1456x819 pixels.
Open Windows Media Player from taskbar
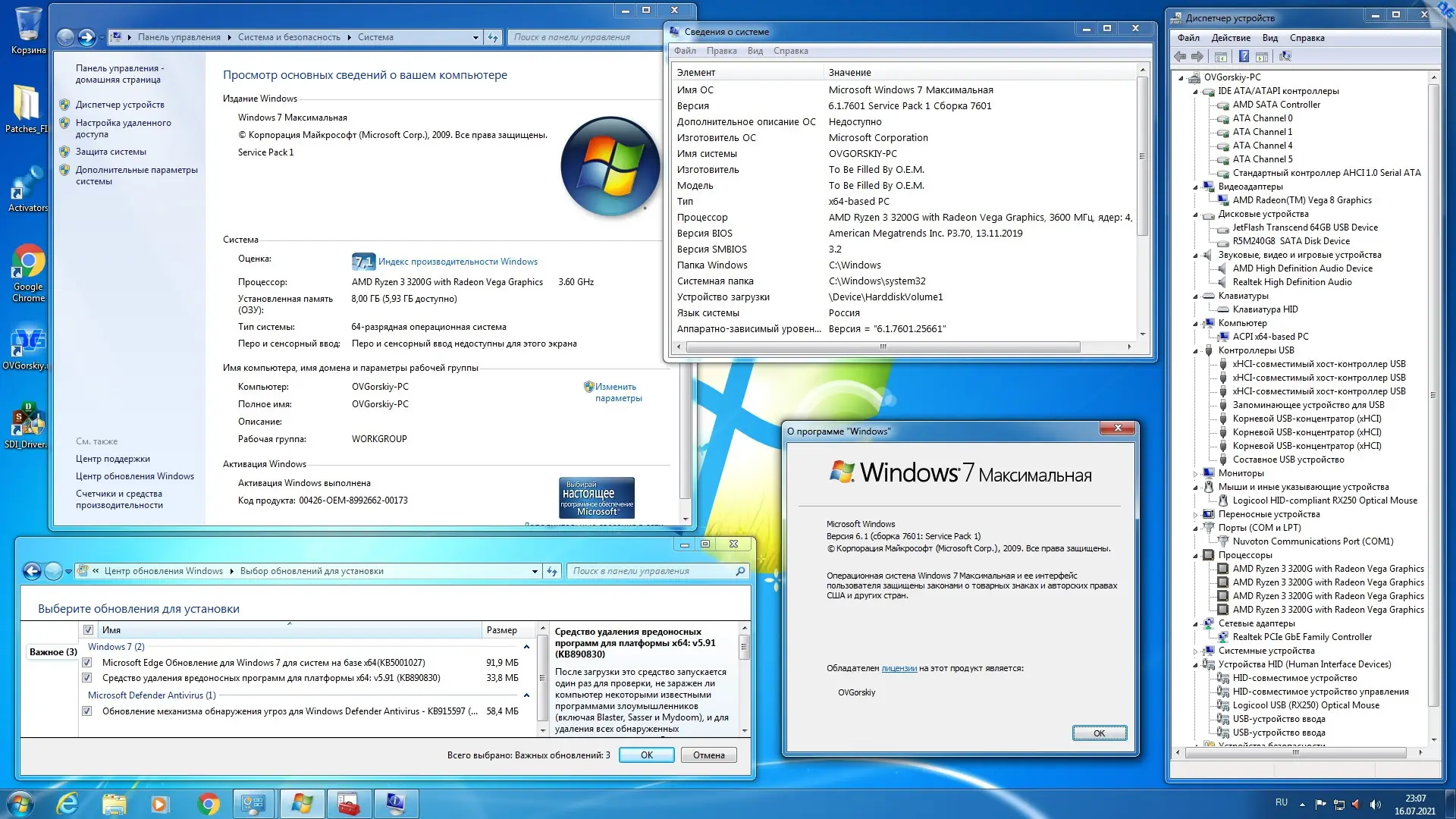click(x=160, y=804)
